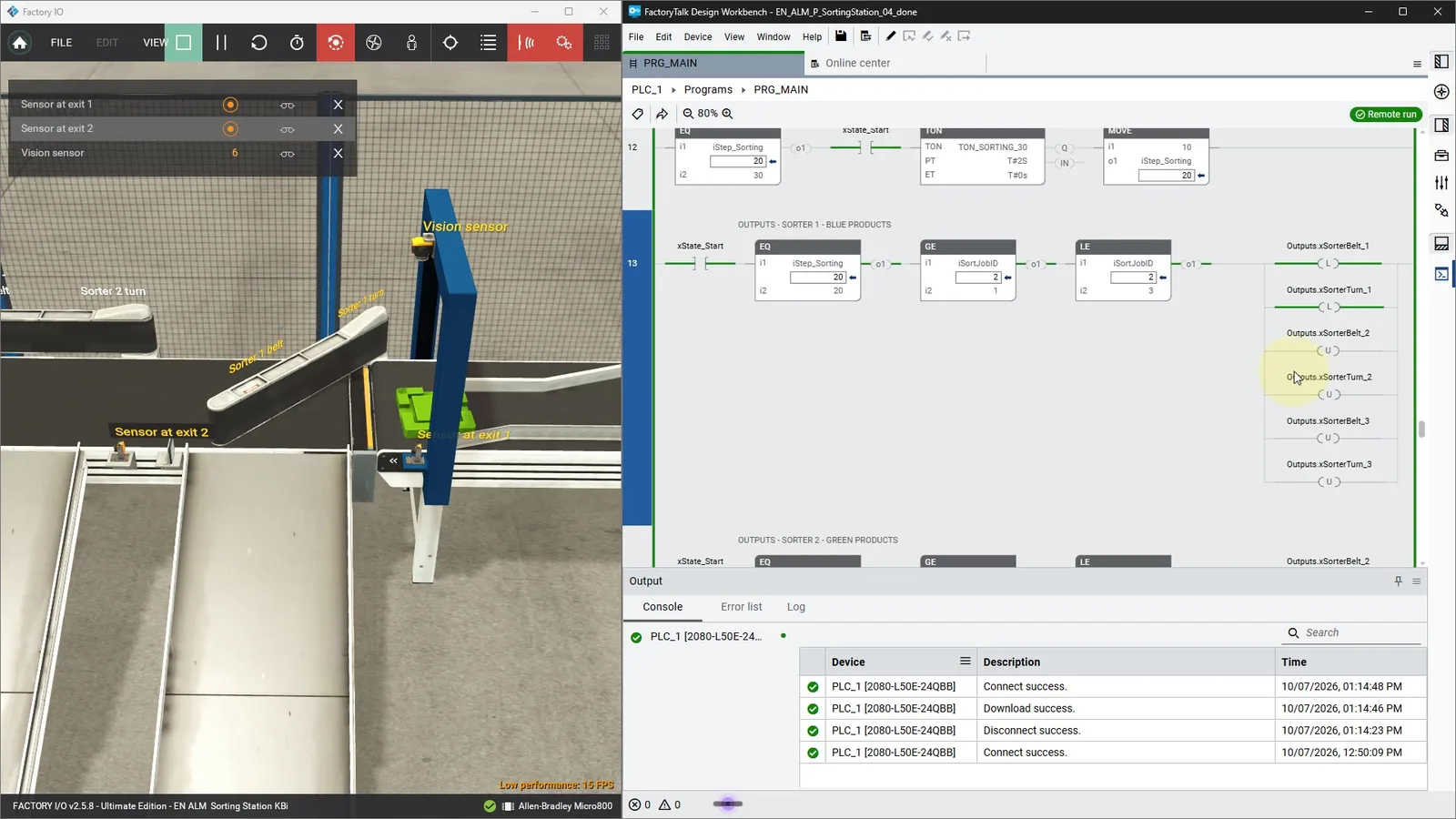Viewport: 1456px width, 819px height.
Task: Go to the Factory IO home button
Action: [x=20, y=43]
